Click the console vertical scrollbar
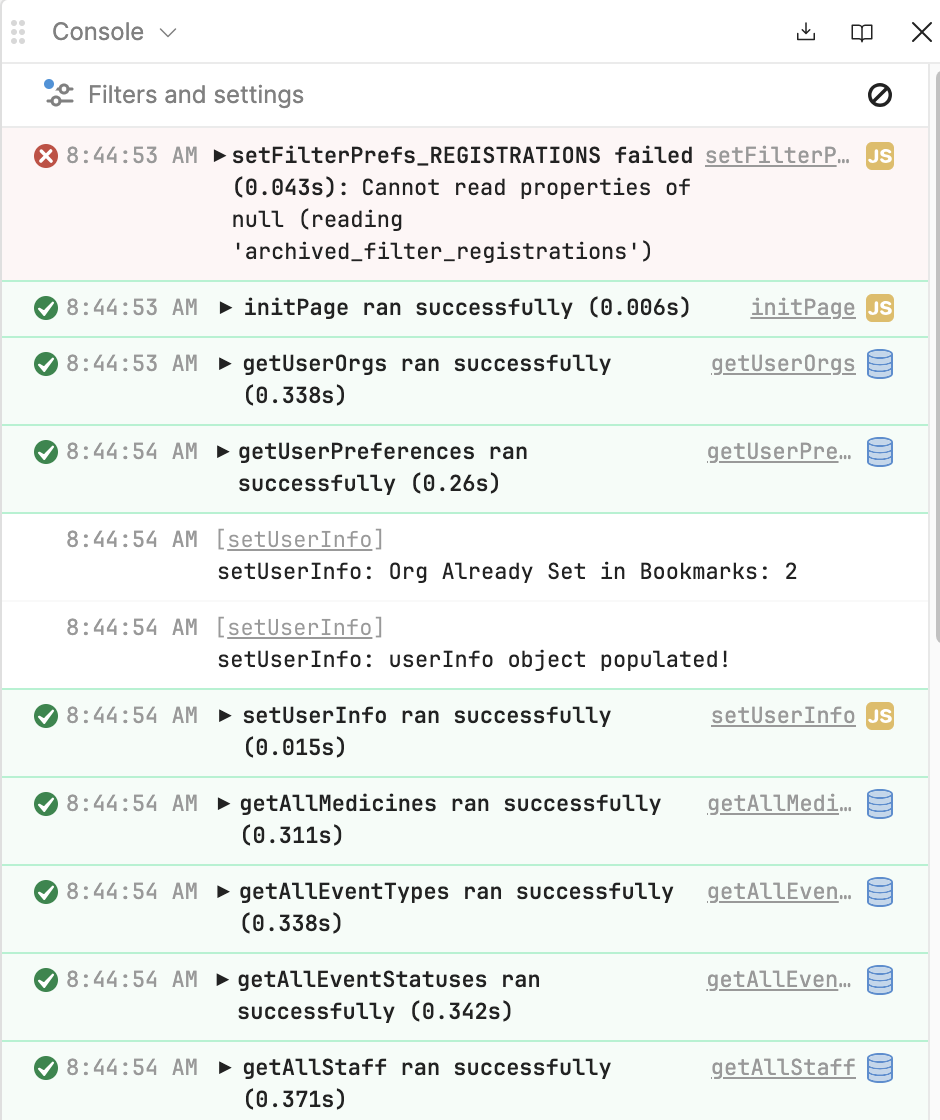This screenshot has height=1120, width=940. (x=936, y=357)
